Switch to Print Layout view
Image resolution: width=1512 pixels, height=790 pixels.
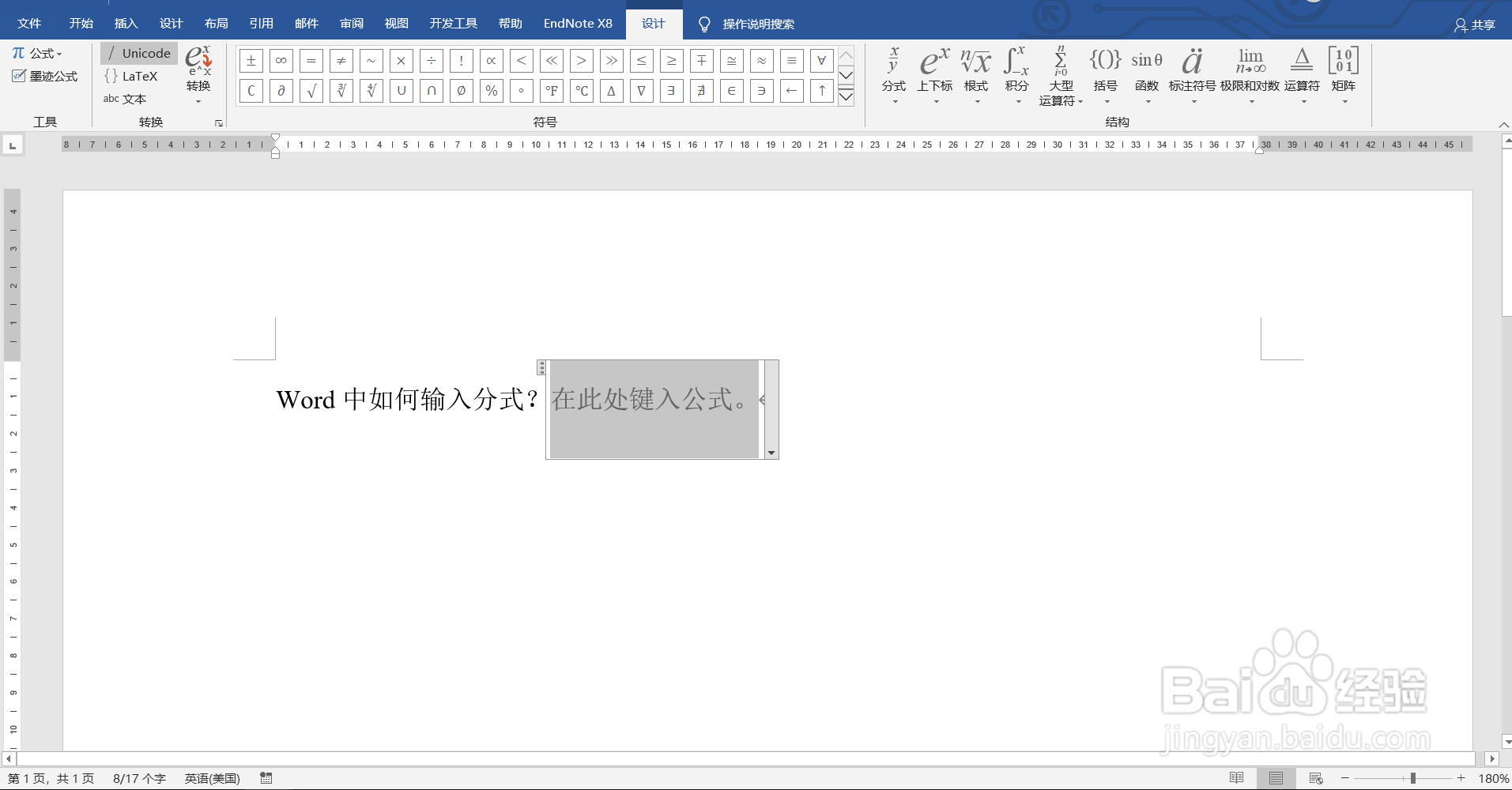1276,778
